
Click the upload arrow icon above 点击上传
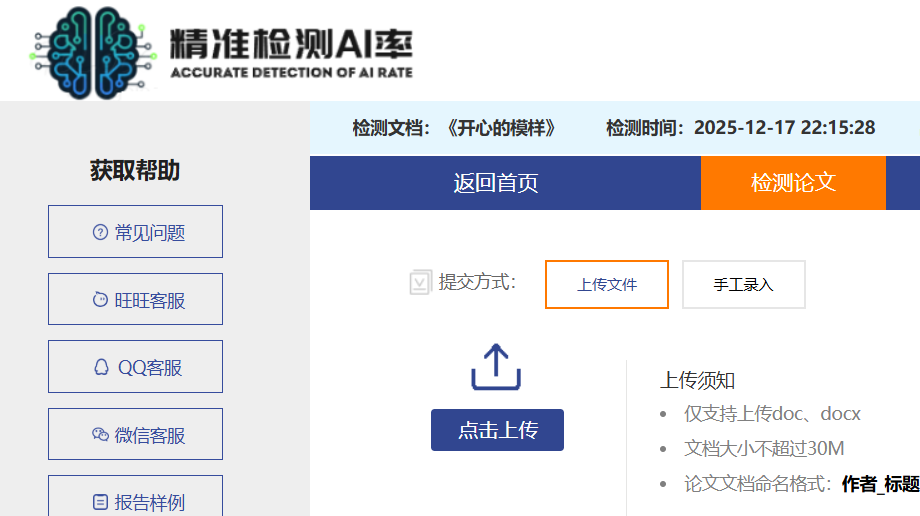tap(497, 367)
